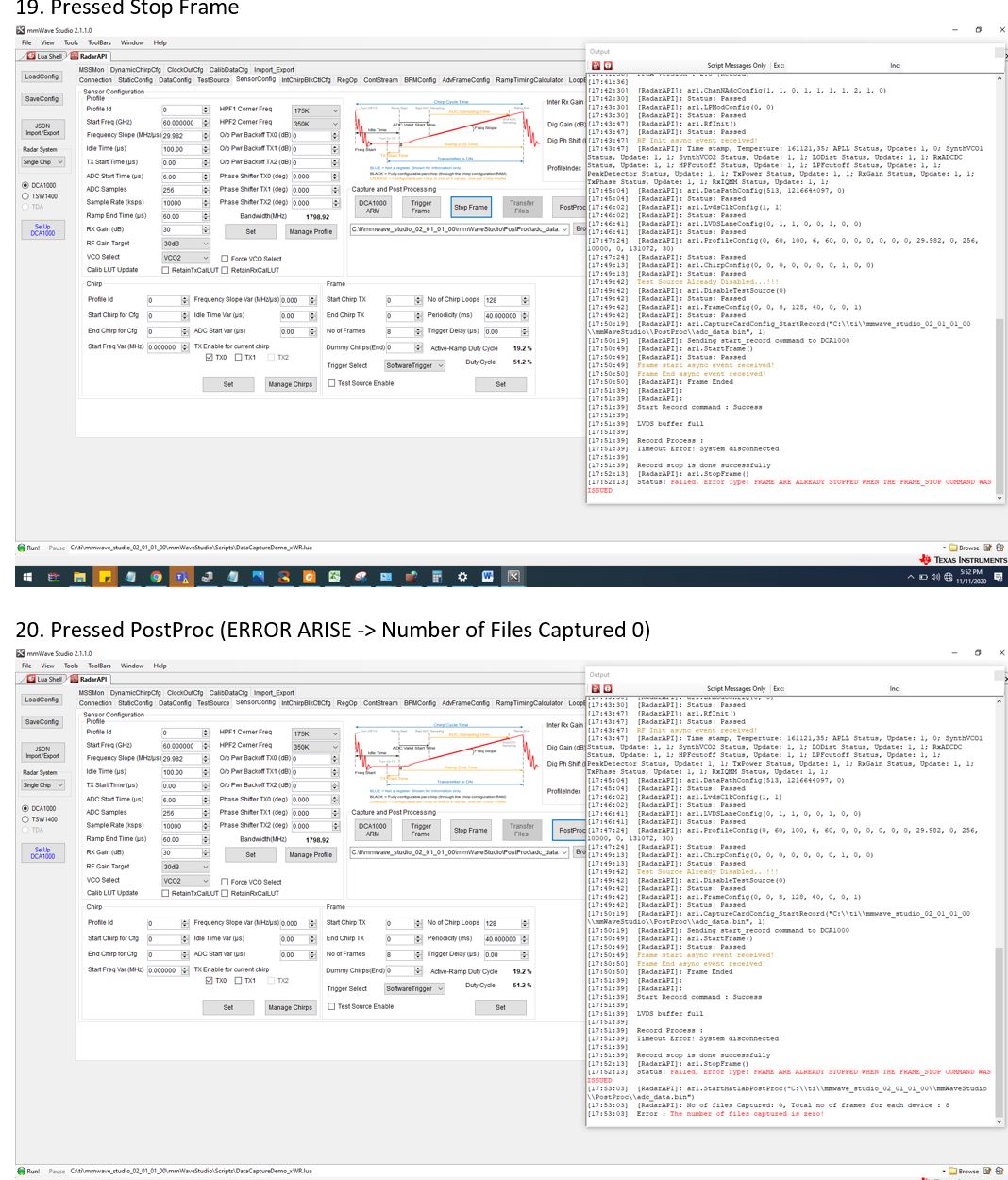Open the File menu in step 19 window
The width and height of the screenshot is (1008, 1180).
[x=26, y=42]
